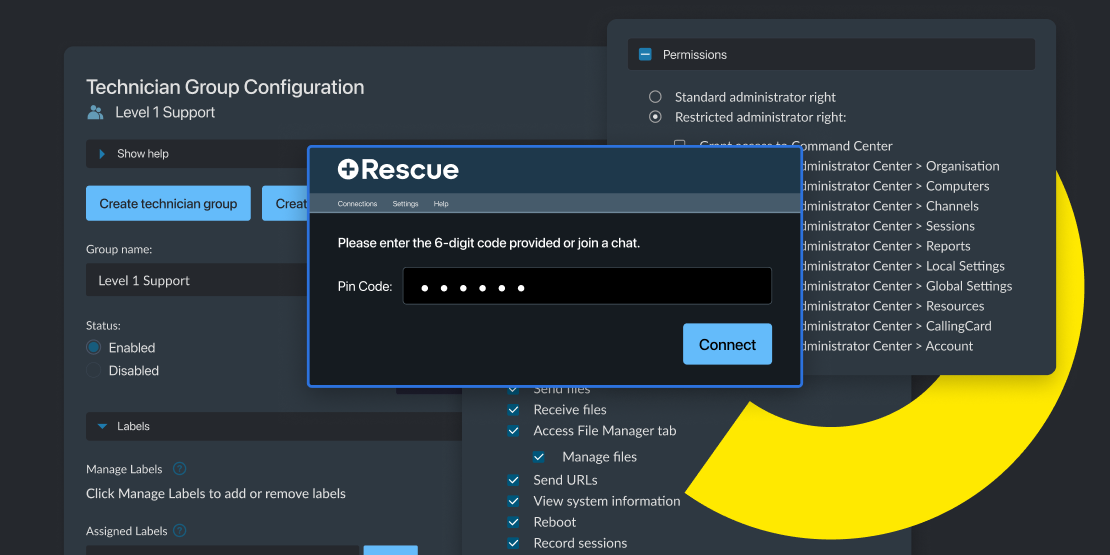Open the Settings menu in Rescue
Viewport: 1110px width, 555px height.
click(406, 204)
